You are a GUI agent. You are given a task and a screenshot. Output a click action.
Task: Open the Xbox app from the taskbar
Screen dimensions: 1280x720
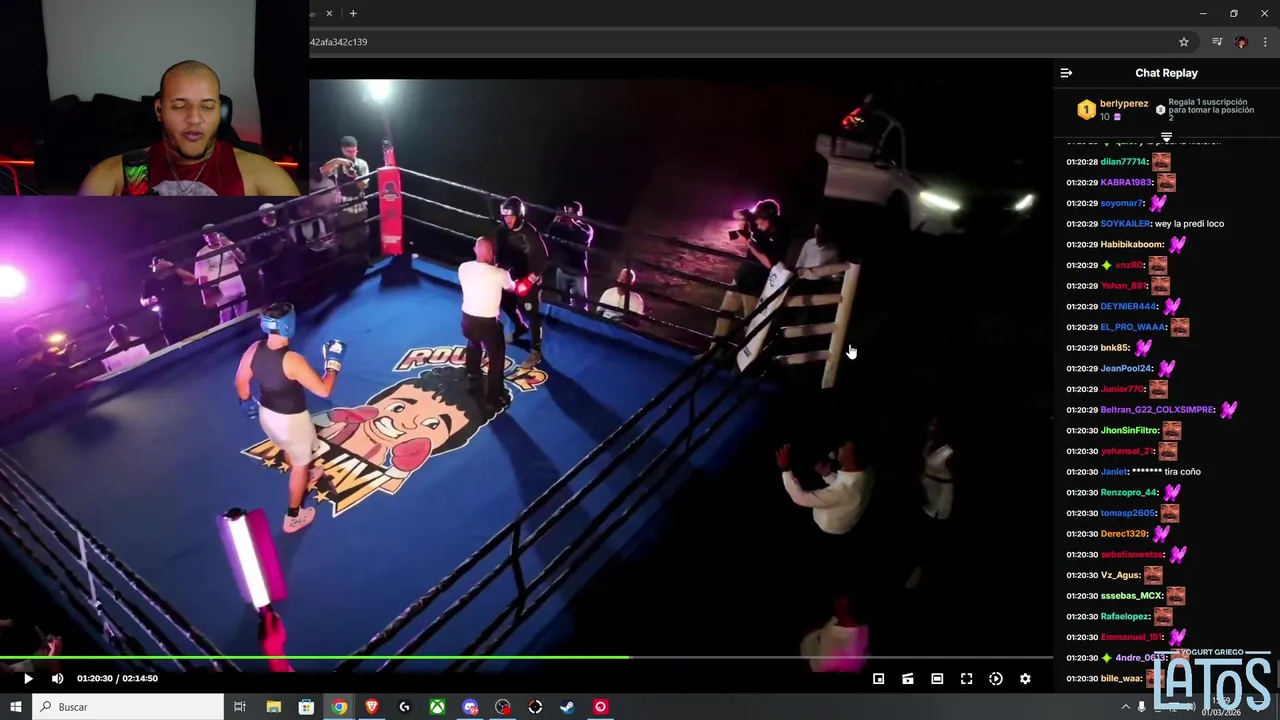coord(437,707)
